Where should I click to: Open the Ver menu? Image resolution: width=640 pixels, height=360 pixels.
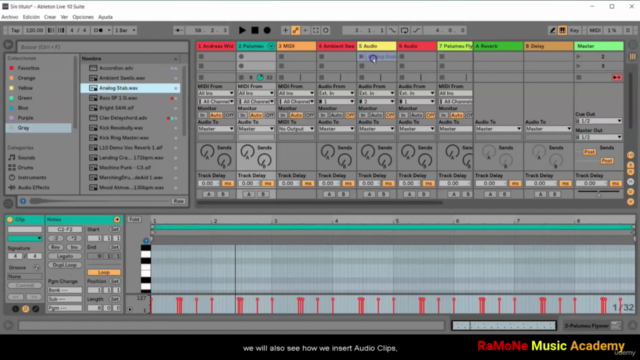tap(64, 17)
